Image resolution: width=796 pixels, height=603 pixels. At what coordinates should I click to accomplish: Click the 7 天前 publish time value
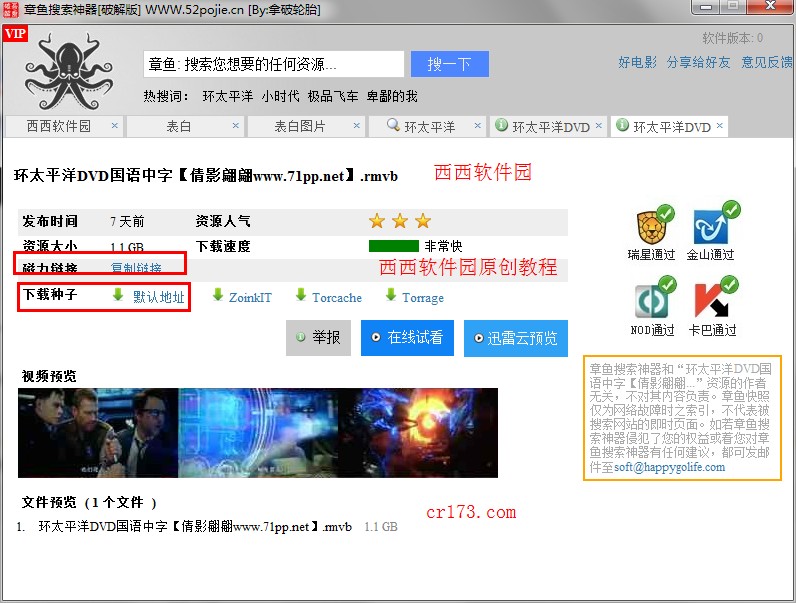pyautogui.click(x=127, y=221)
